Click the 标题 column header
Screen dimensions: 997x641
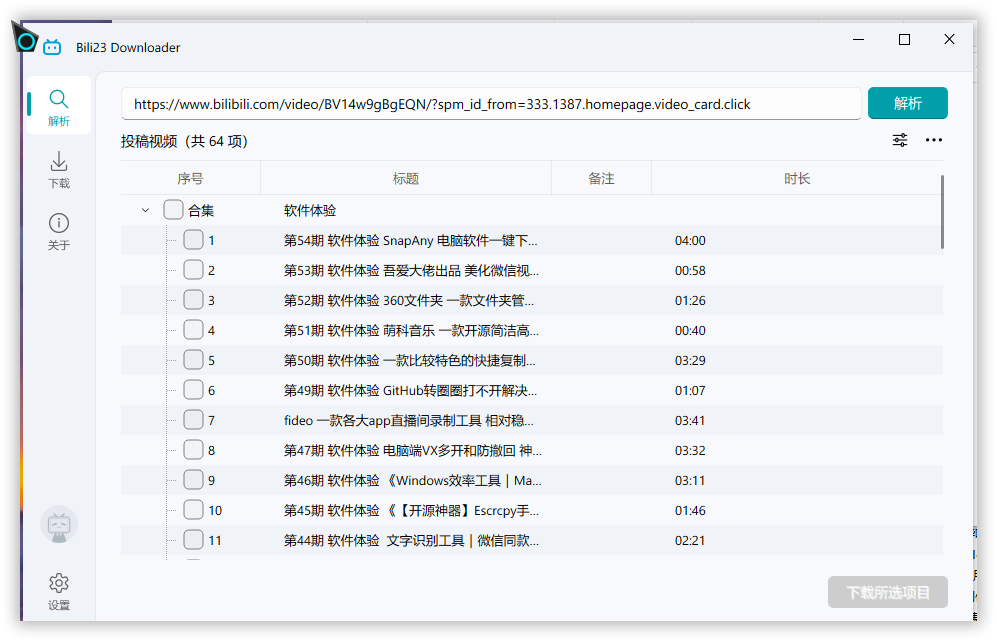click(405, 178)
